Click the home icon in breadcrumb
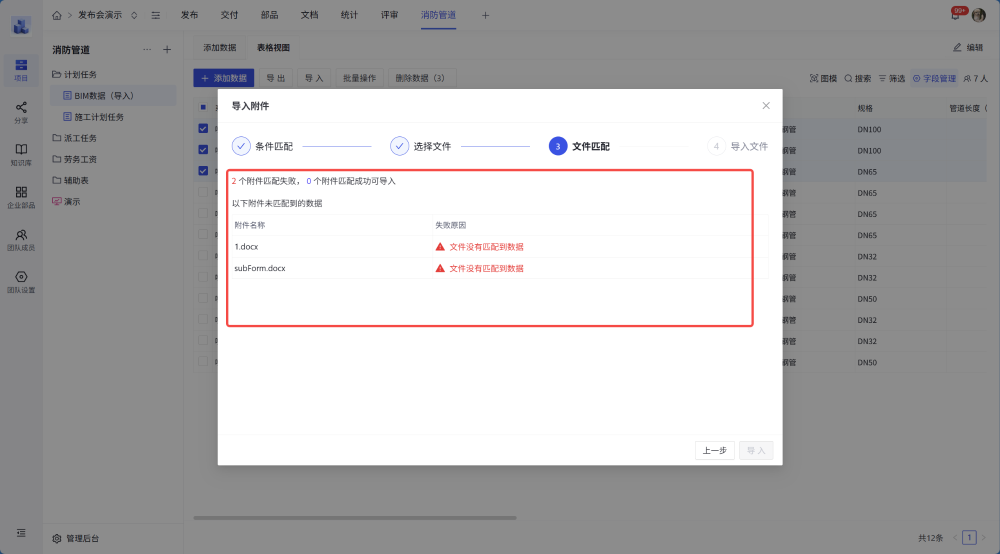 pos(57,15)
